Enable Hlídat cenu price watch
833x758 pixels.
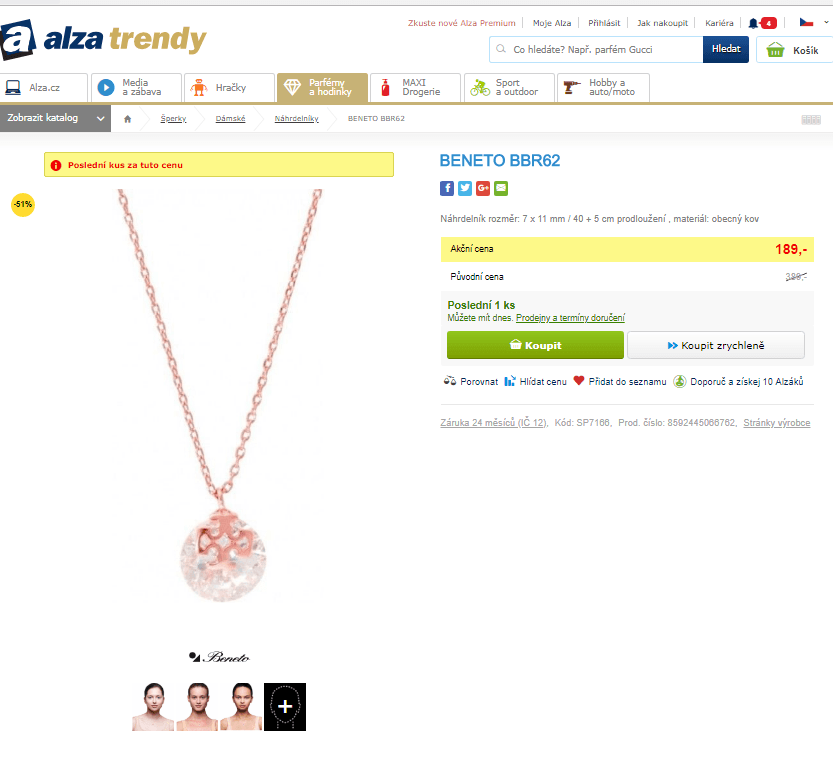point(536,381)
